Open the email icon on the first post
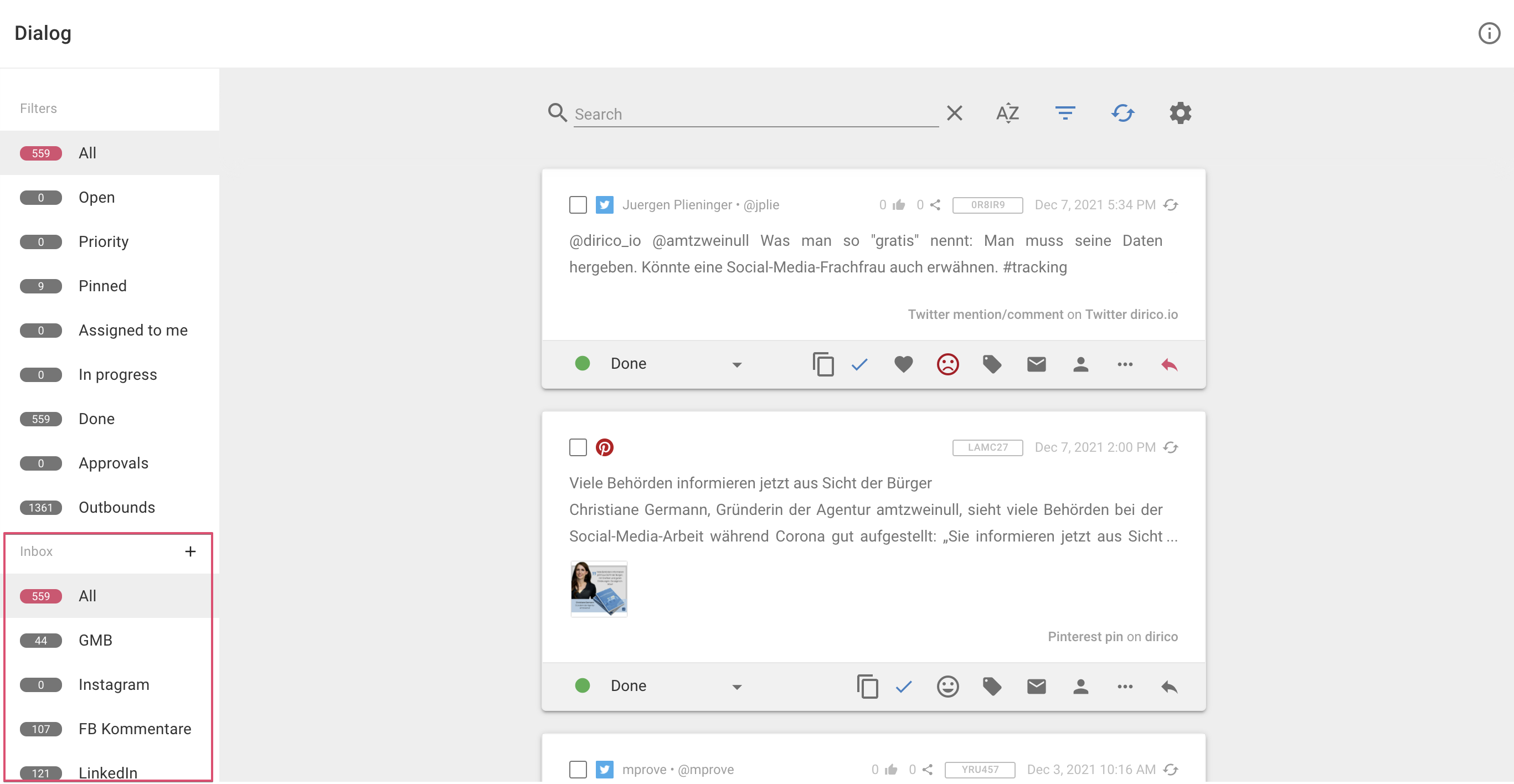Image resolution: width=1514 pixels, height=784 pixels. [1036, 364]
